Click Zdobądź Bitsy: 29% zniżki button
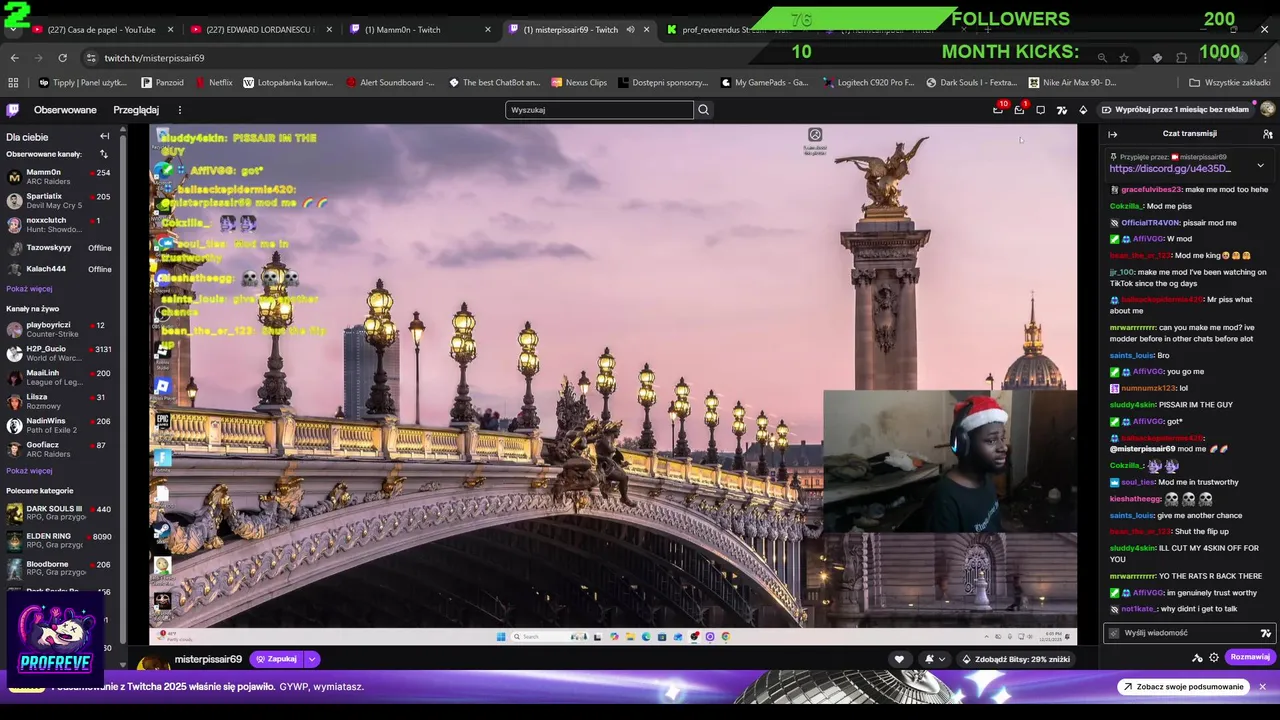 (1016, 659)
